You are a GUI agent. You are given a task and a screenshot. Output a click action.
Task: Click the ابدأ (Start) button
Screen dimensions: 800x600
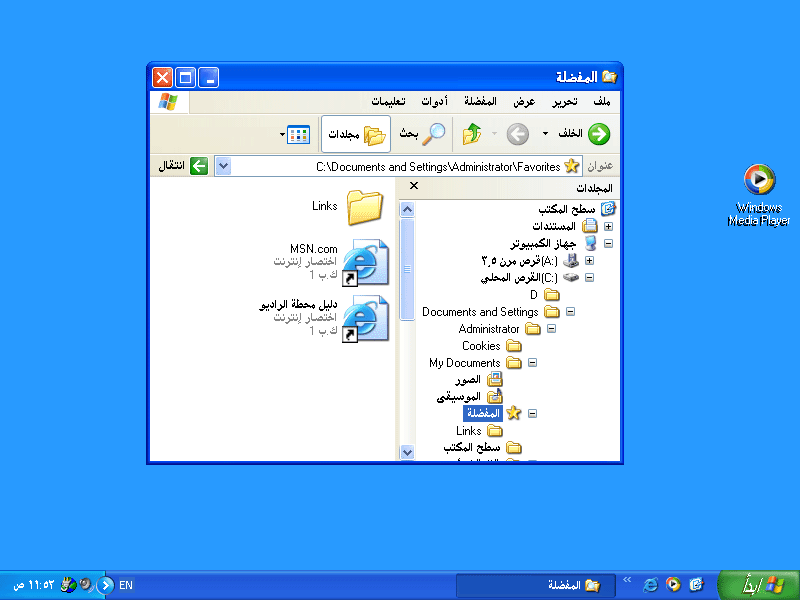[x=759, y=585]
